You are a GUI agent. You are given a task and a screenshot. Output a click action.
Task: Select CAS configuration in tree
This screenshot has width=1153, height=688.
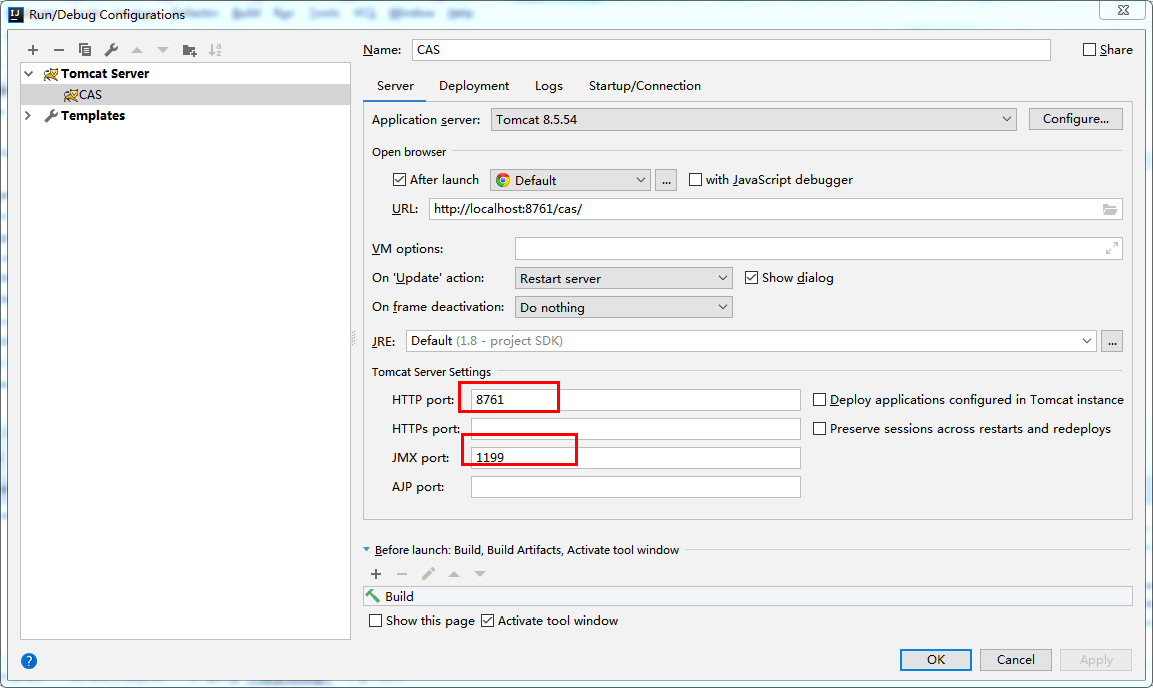[185, 95]
